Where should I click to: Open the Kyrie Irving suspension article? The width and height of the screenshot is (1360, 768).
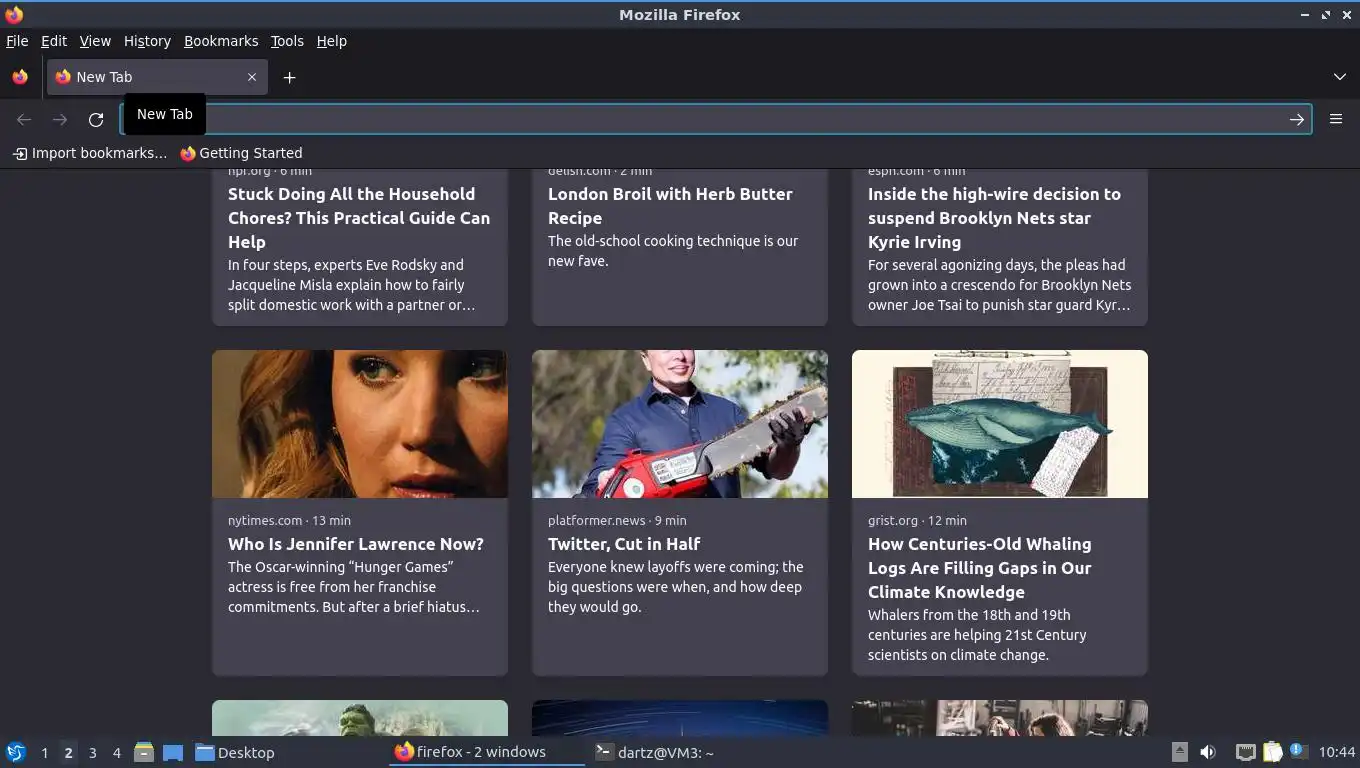click(x=994, y=218)
